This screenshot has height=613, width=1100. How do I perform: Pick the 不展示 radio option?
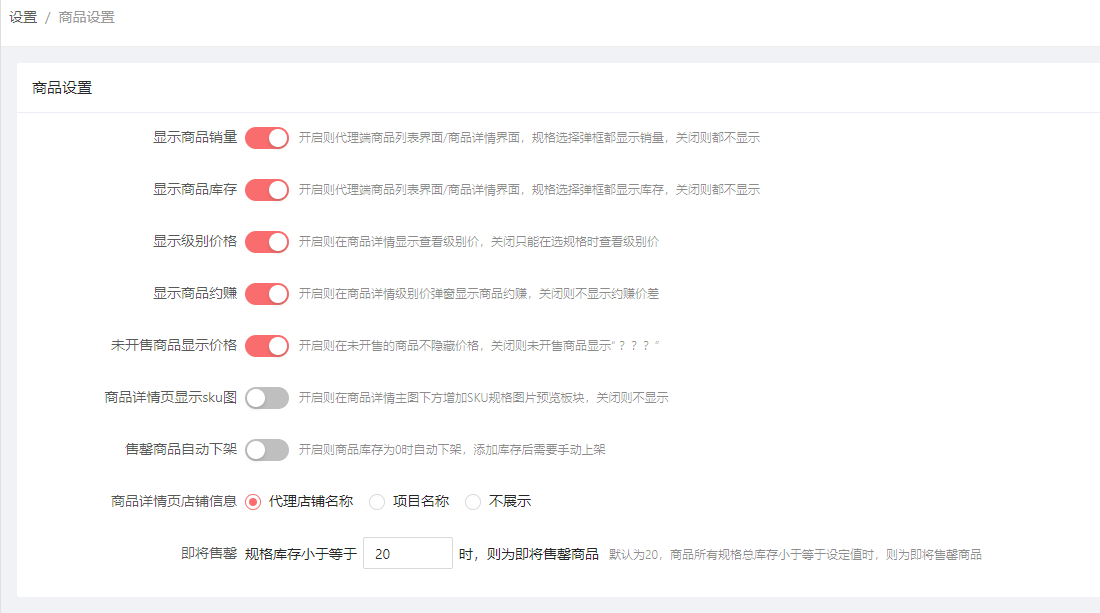pos(473,502)
